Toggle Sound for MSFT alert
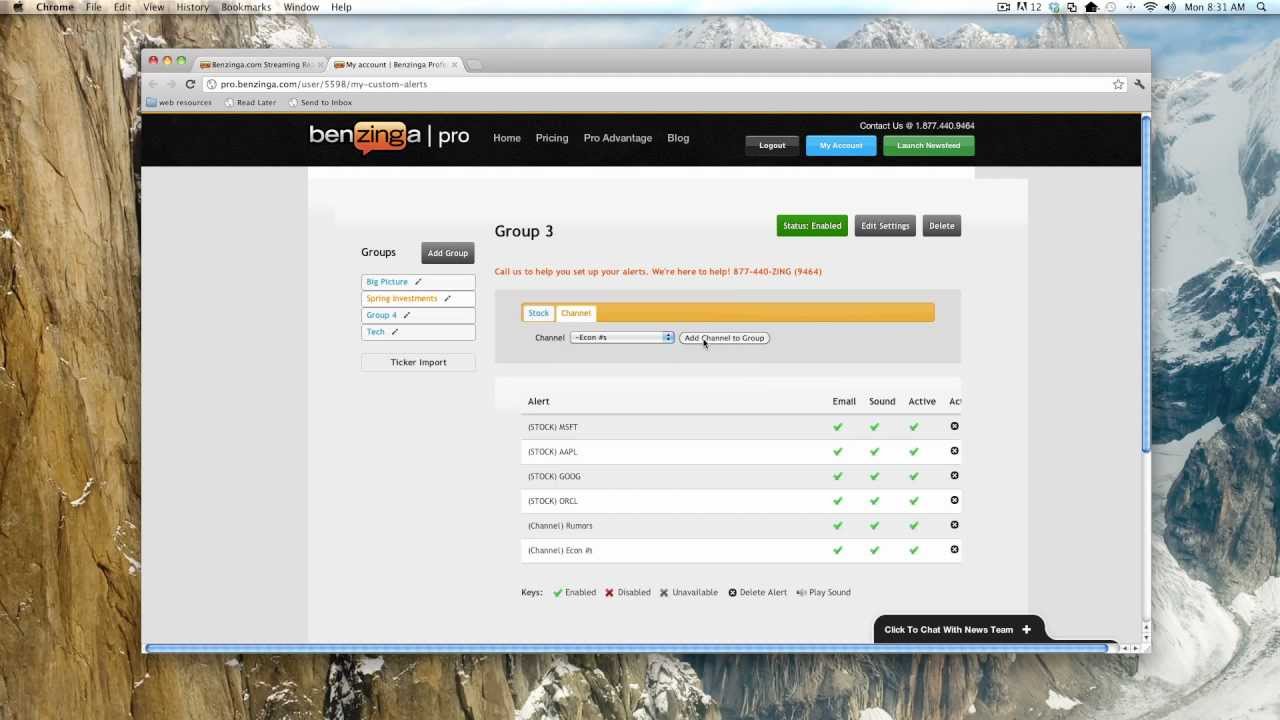This screenshot has width=1280, height=720. pyautogui.click(x=874, y=427)
